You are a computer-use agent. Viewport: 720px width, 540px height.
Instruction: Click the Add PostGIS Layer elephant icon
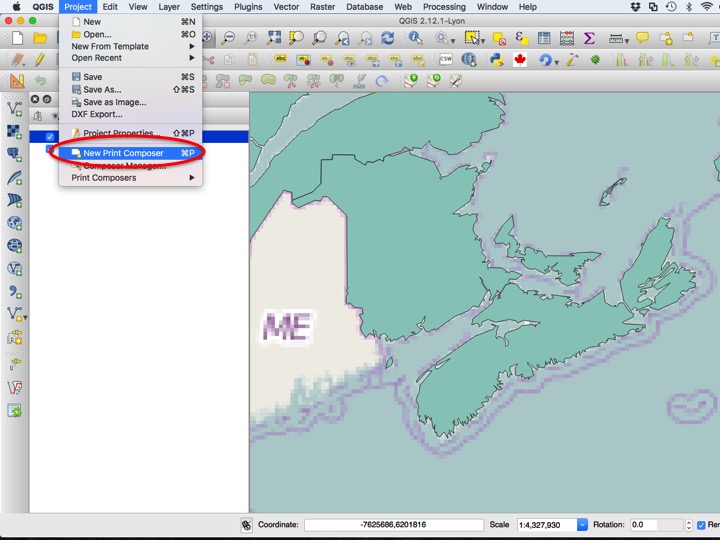coord(14,154)
